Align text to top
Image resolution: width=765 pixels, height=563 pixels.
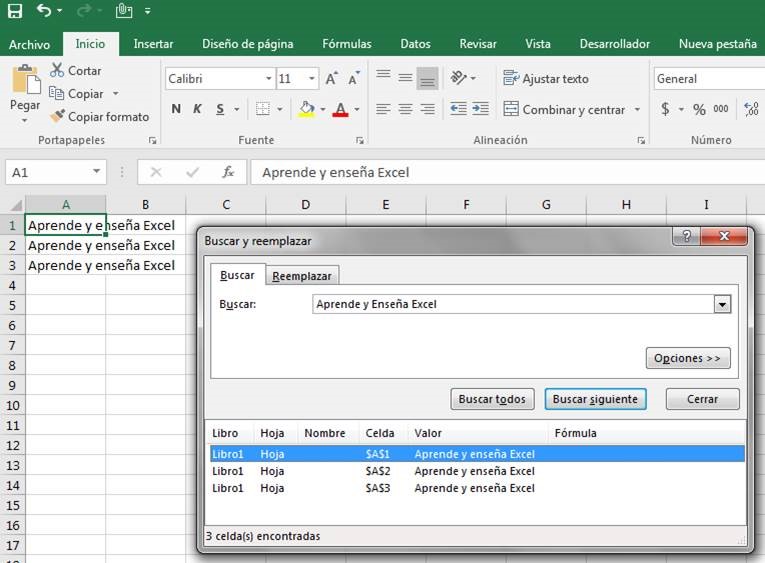(383, 77)
